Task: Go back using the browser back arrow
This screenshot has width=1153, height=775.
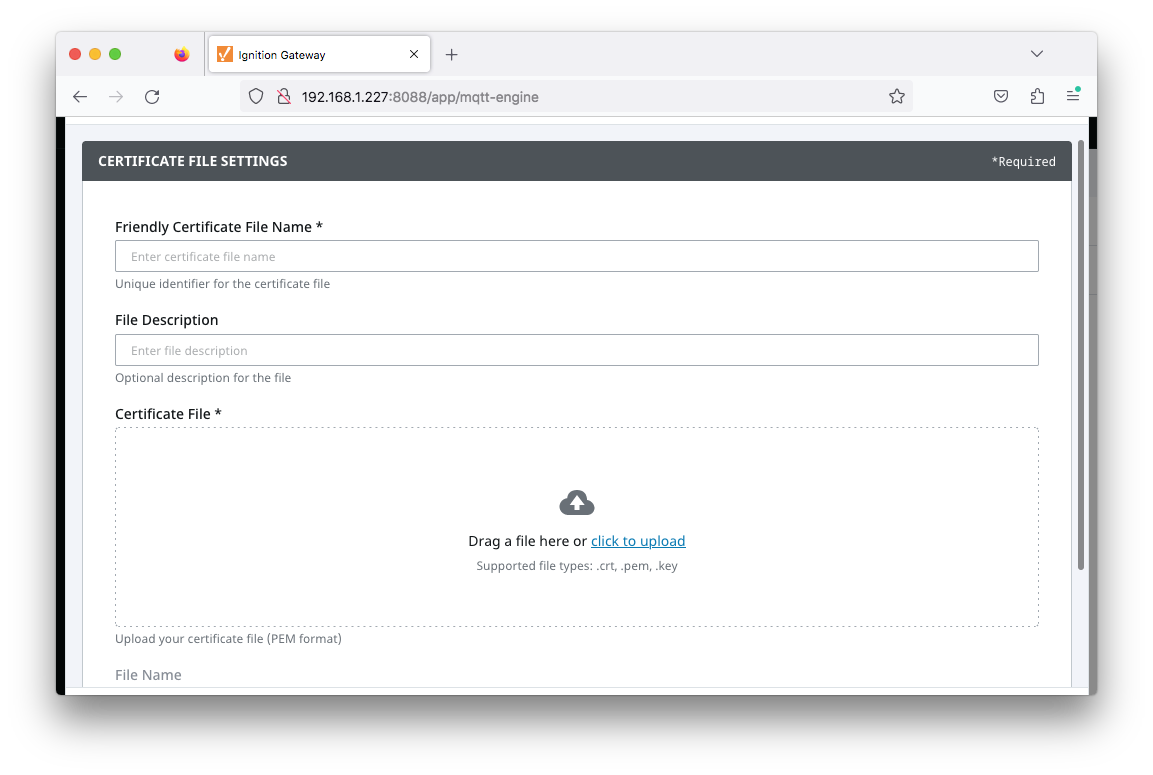Action: 80,97
